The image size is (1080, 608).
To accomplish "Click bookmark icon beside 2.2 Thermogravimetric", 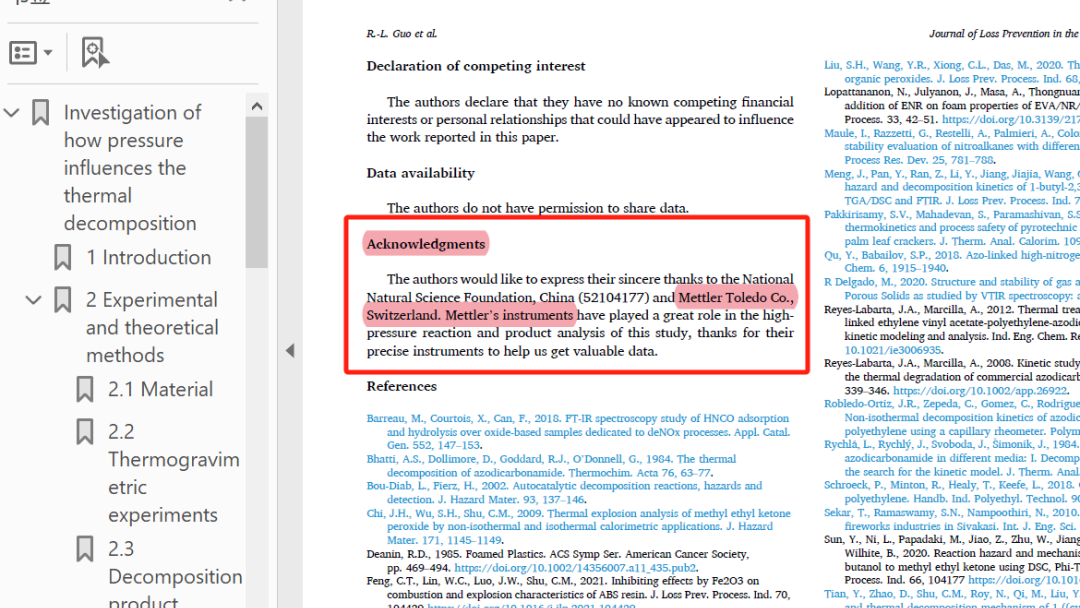I will (x=85, y=432).
